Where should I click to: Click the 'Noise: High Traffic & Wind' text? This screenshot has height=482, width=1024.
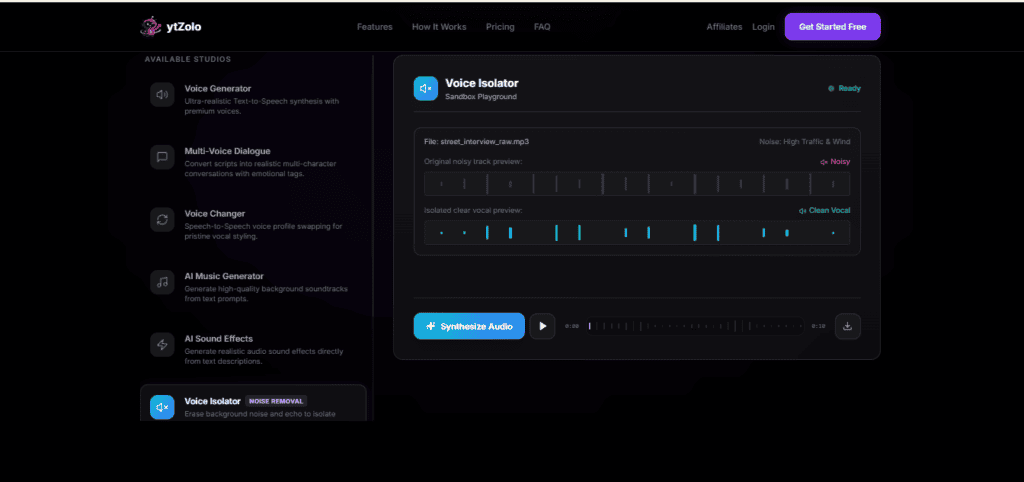805,142
